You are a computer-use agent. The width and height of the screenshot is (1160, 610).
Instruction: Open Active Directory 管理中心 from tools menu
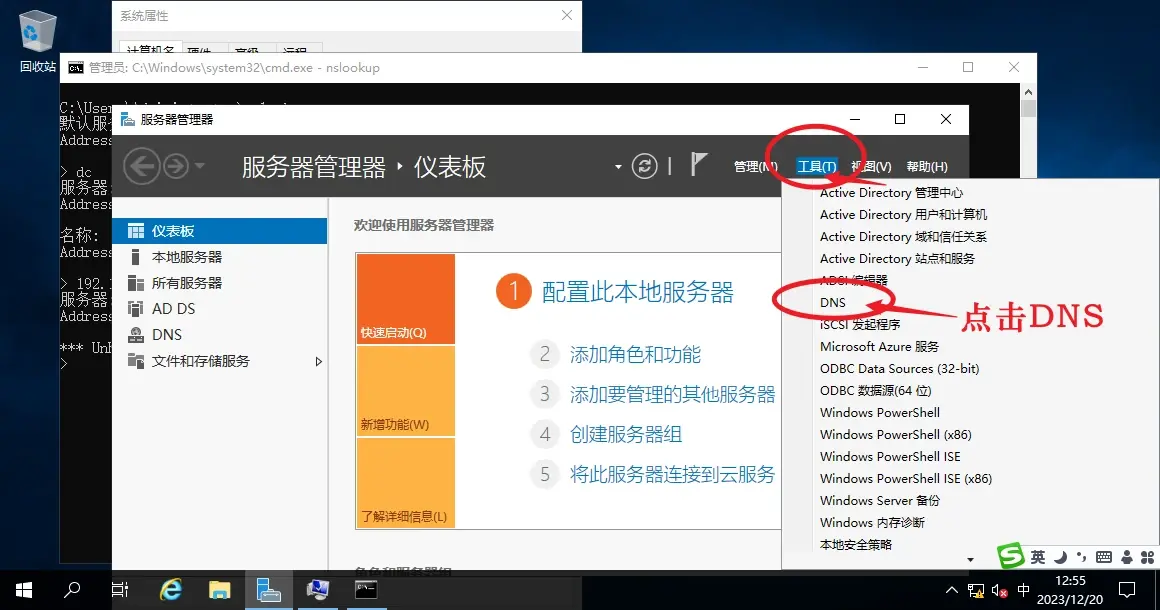pos(891,192)
